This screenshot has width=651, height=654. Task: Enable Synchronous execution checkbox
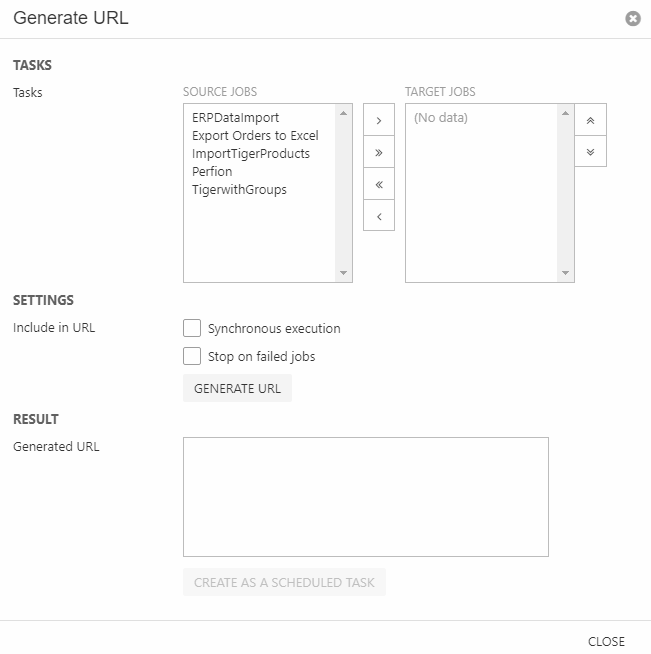pos(193,328)
